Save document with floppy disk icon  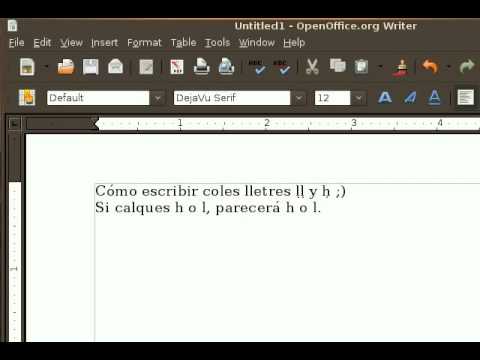point(90,67)
